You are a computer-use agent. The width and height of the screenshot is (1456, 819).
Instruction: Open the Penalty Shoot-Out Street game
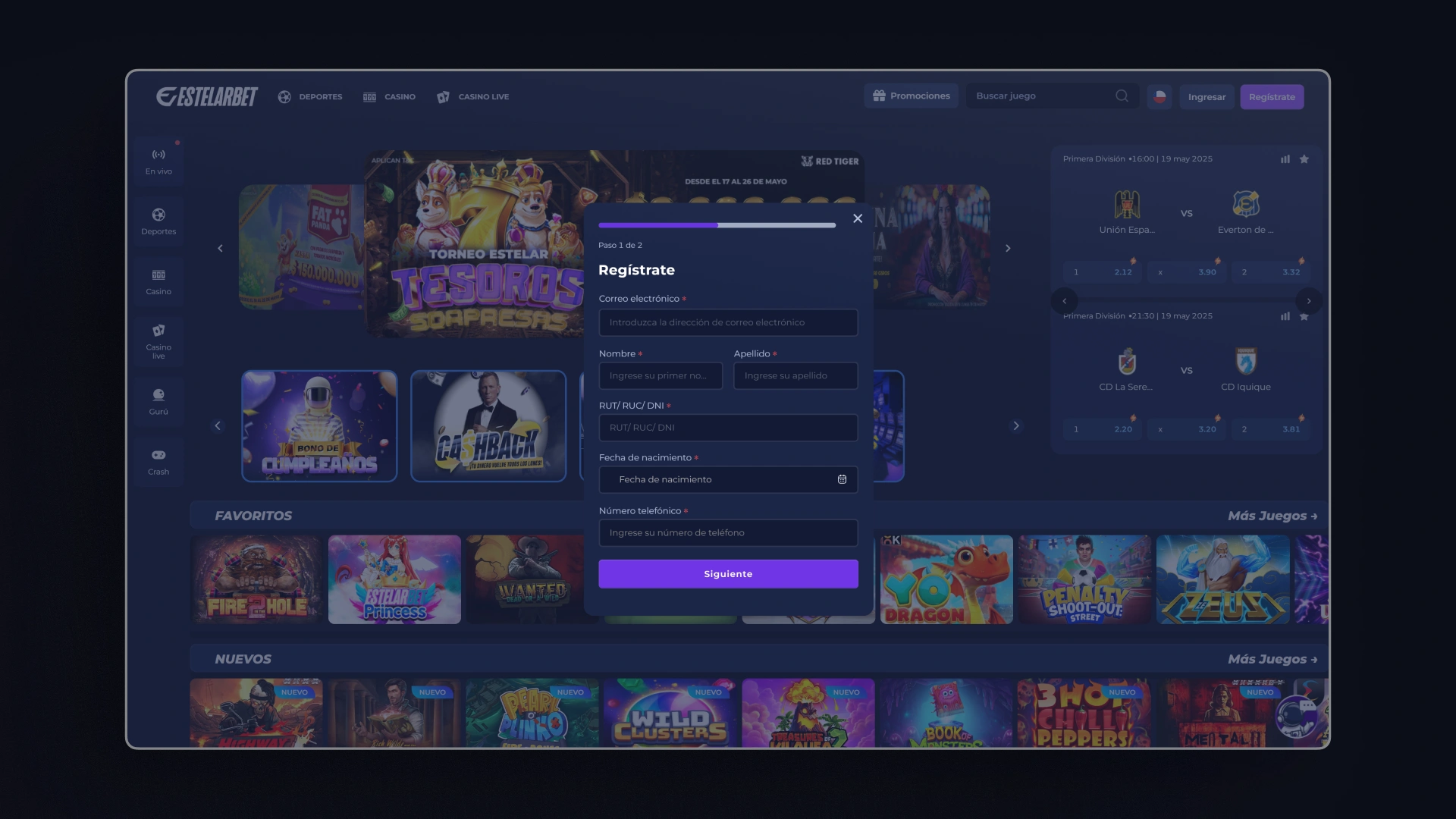(1084, 579)
